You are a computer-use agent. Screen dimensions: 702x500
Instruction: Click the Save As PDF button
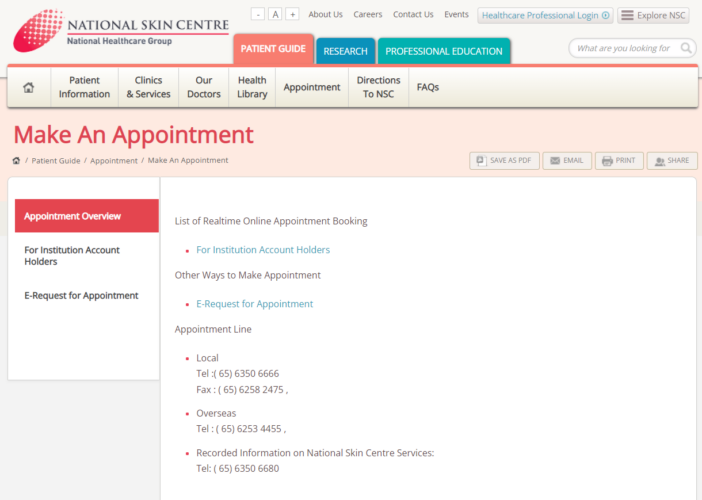(504, 161)
